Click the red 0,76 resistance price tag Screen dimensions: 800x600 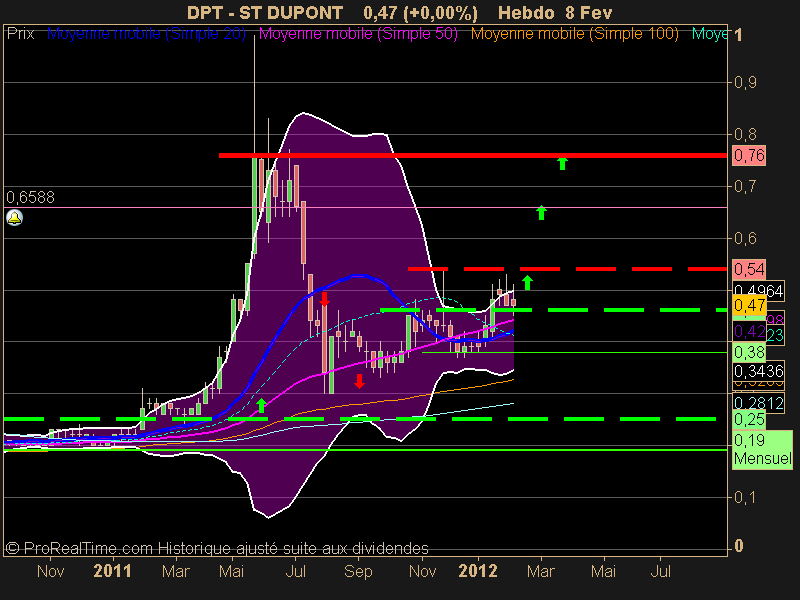click(749, 155)
